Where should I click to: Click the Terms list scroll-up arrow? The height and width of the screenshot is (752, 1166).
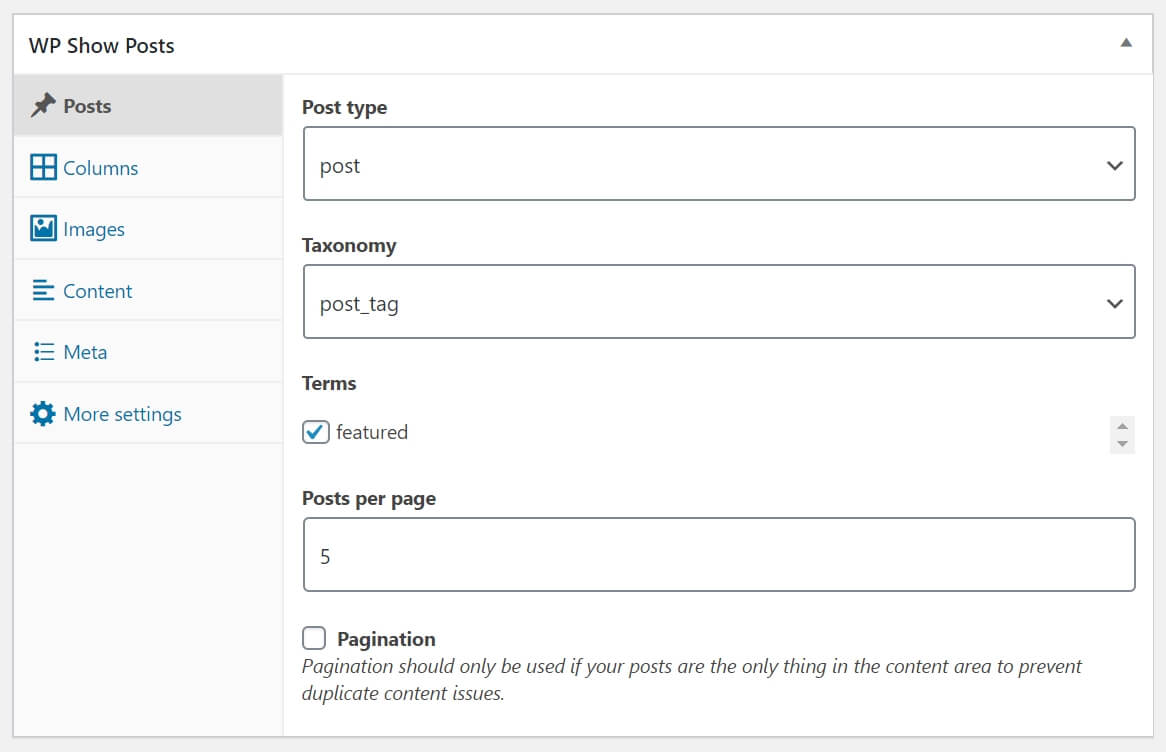pos(1122,426)
